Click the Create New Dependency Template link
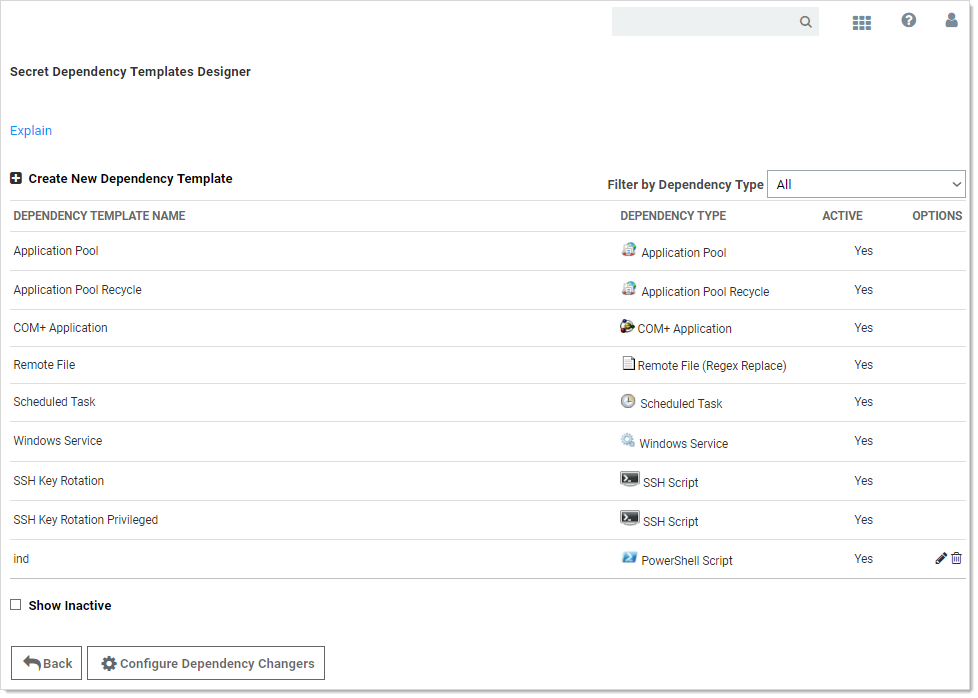Viewport: 978px width, 698px height. tap(130, 179)
